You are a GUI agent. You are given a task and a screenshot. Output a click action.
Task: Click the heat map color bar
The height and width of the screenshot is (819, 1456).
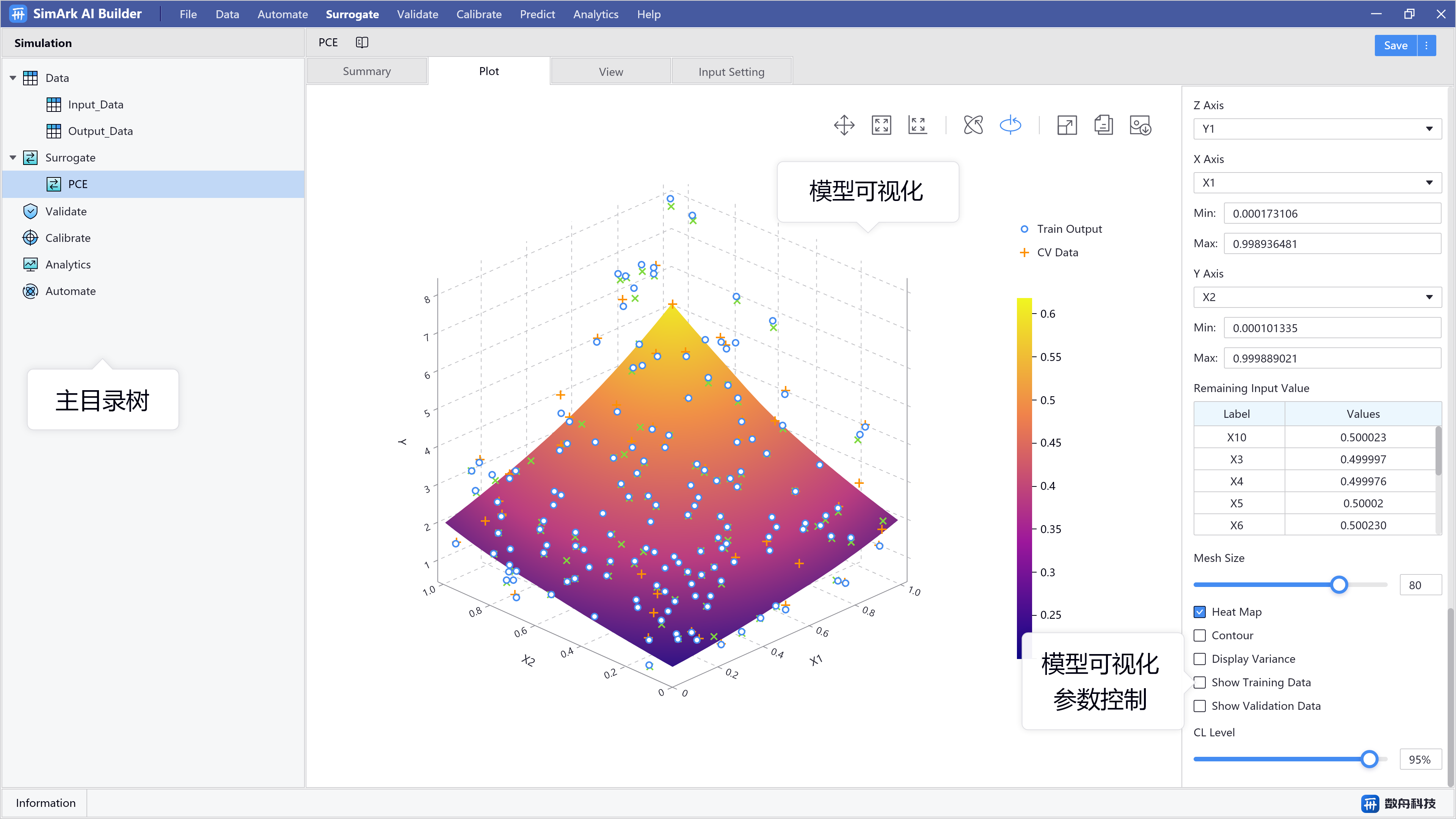[1024, 478]
